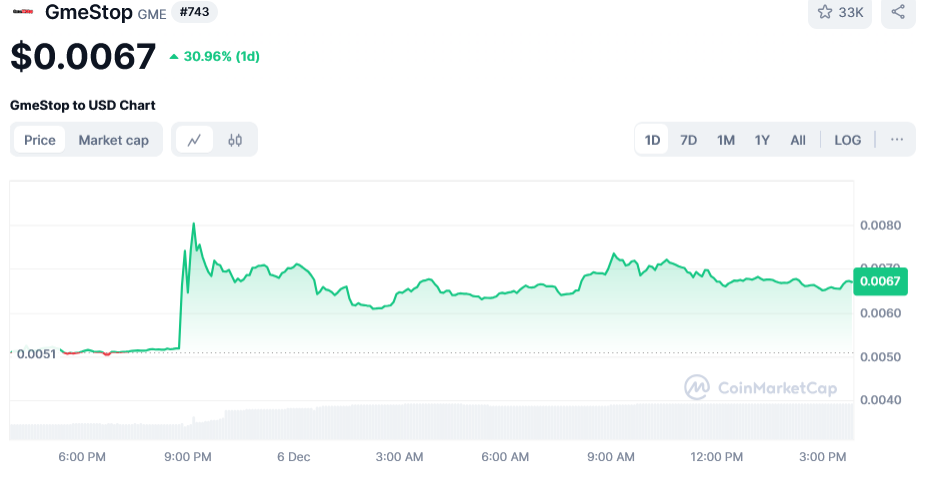Click the GmeStop to USD Chart heading
The image size is (928, 479).
(82, 105)
